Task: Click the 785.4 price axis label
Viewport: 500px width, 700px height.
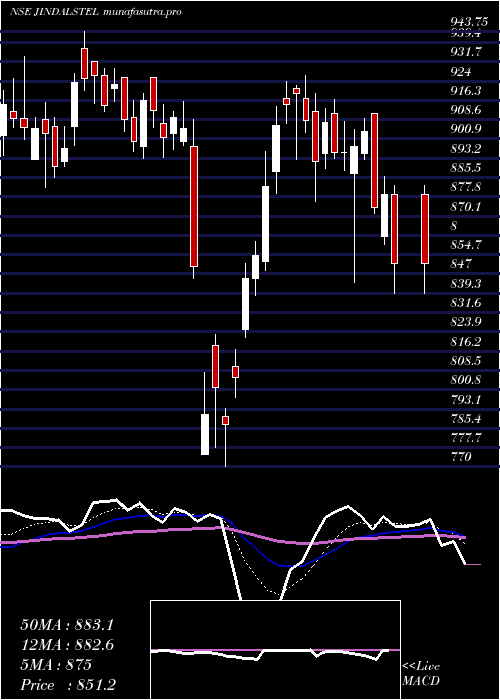Action: pos(467,419)
